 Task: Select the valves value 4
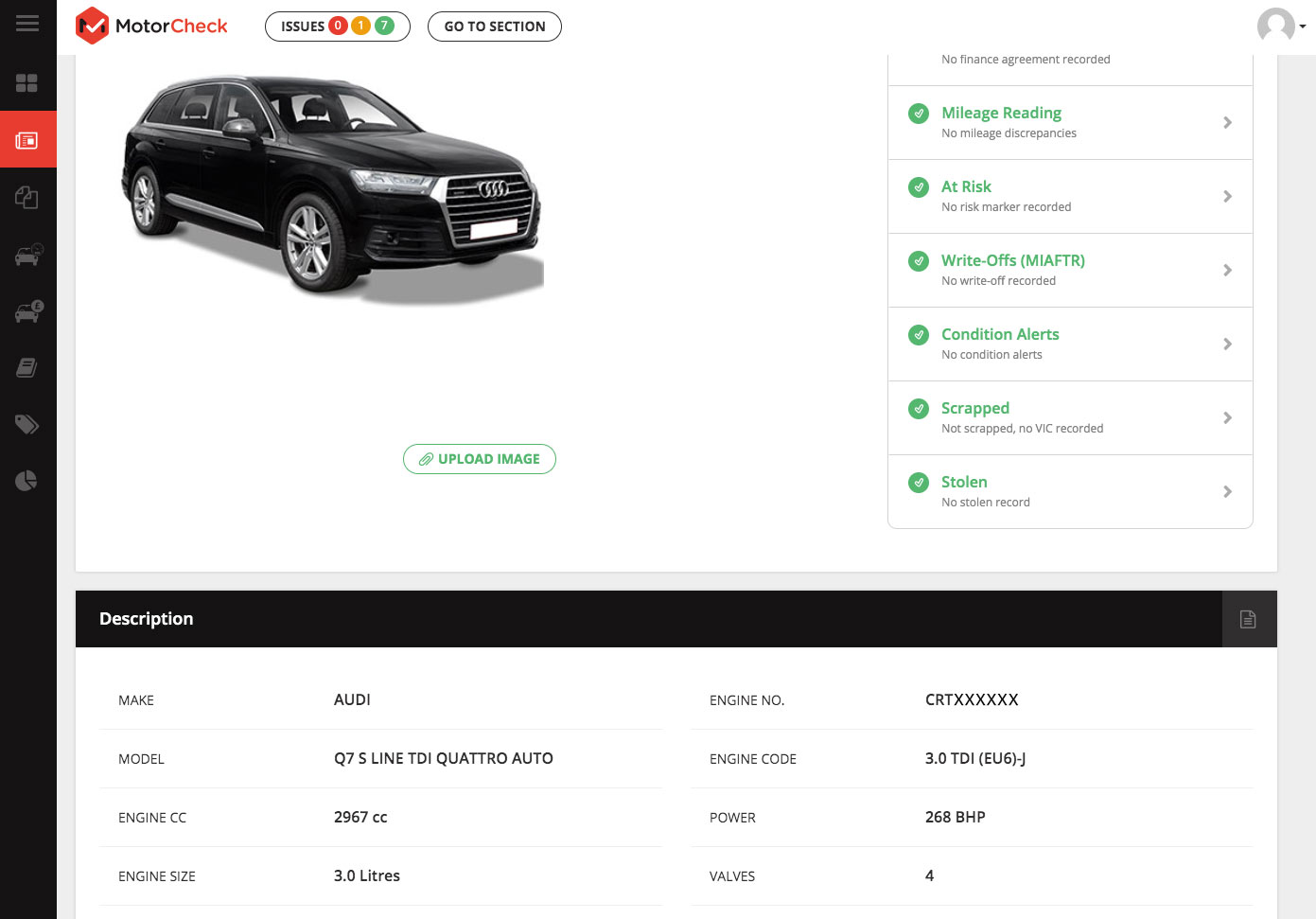tap(929, 876)
